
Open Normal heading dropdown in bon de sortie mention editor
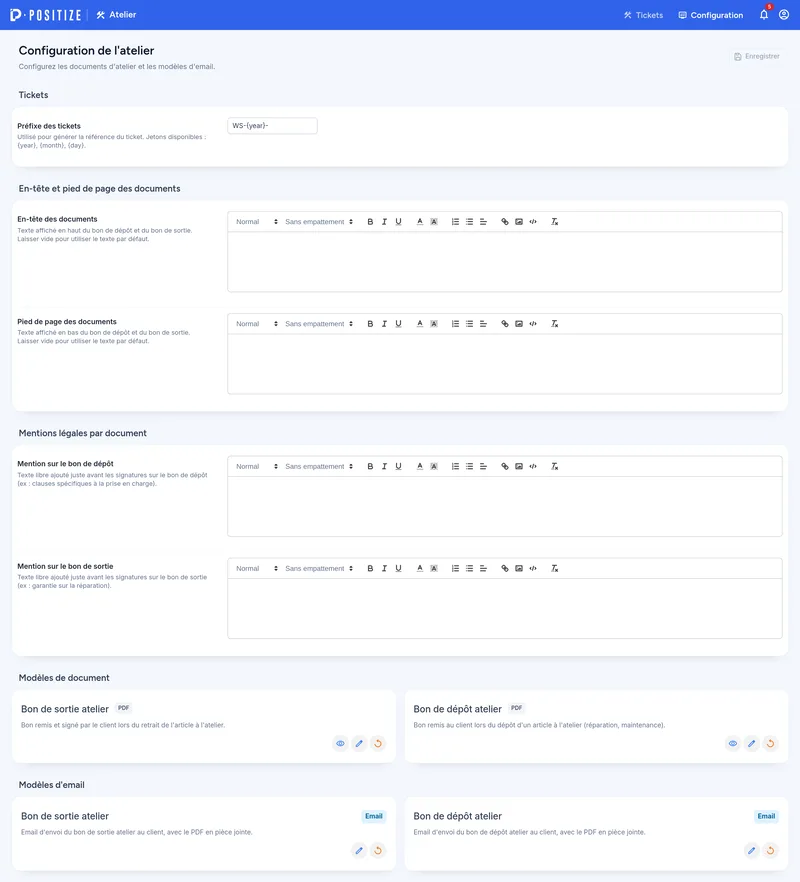[x=257, y=569]
